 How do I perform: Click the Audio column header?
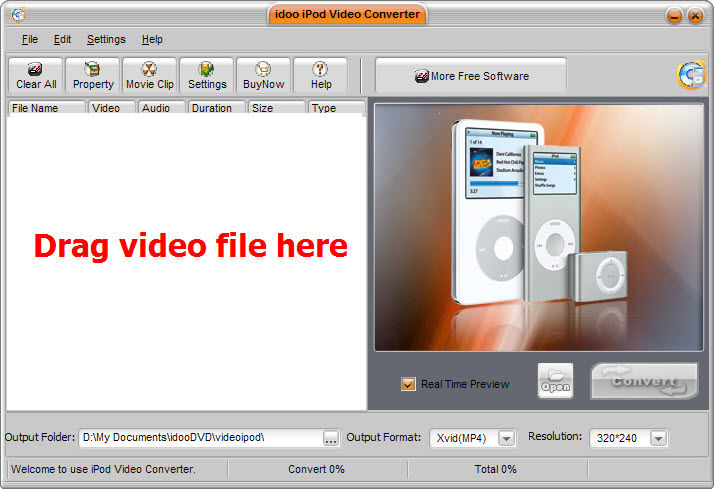point(162,108)
